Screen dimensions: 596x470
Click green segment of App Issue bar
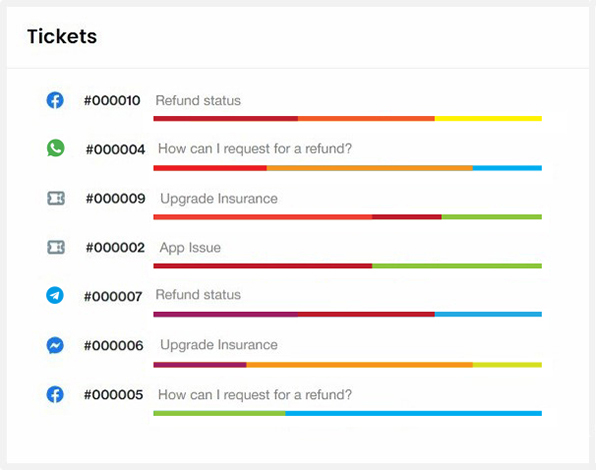point(457,266)
